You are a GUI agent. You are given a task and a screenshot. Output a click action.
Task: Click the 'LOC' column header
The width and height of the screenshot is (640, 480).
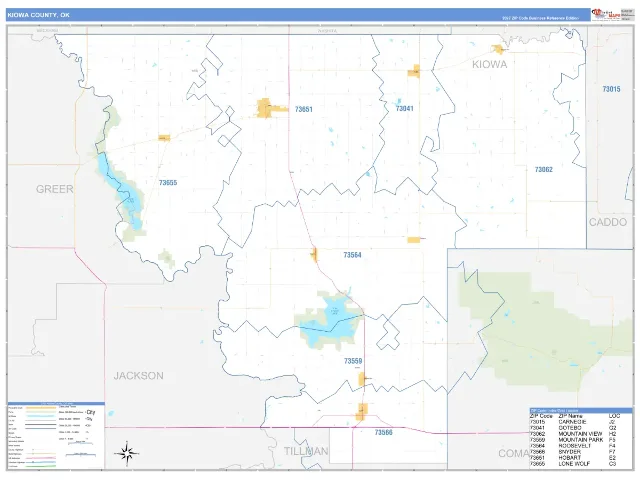[614, 416]
